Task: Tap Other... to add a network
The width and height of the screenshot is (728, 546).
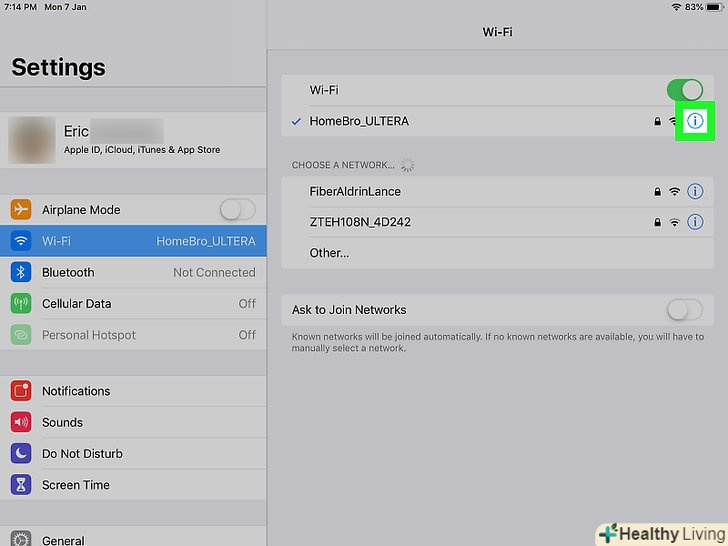Action: pyautogui.click(x=497, y=253)
